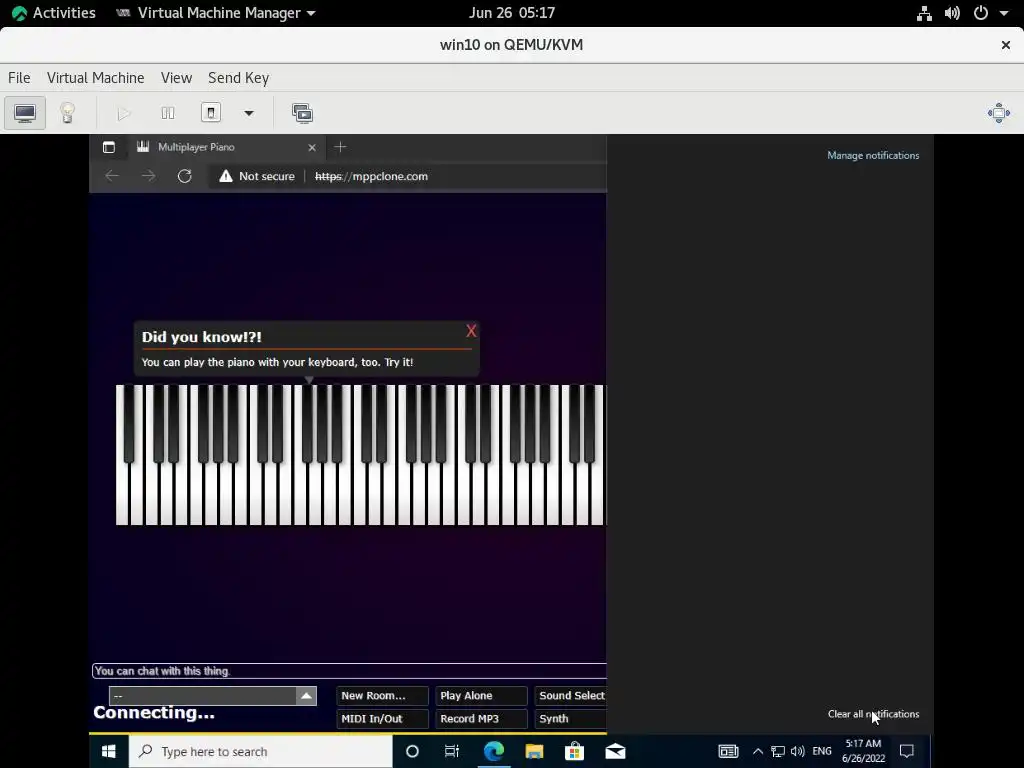This screenshot has width=1024, height=768.
Task: Open the room selector dropdown
Action: (213, 696)
